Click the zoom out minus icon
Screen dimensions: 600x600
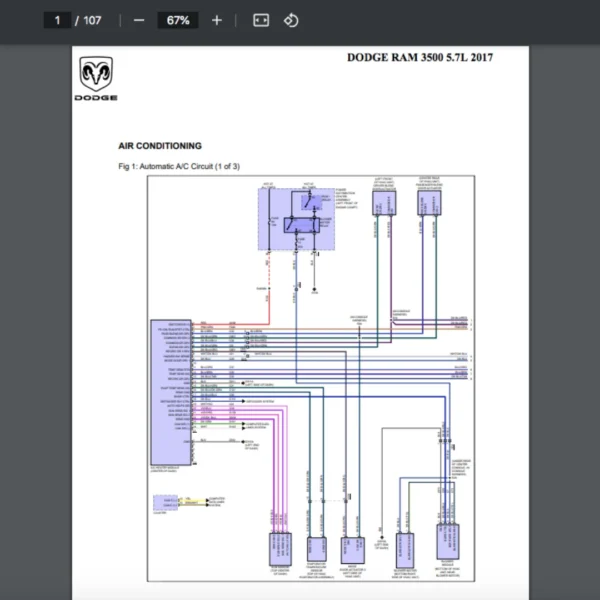(139, 20)
